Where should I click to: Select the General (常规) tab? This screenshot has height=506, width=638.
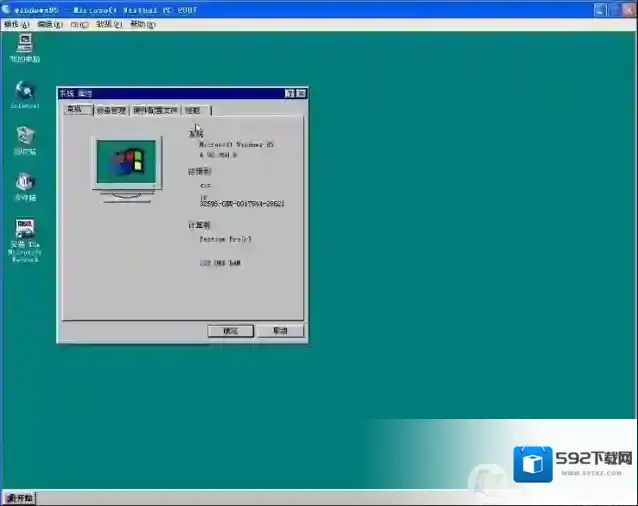point(76,109)
